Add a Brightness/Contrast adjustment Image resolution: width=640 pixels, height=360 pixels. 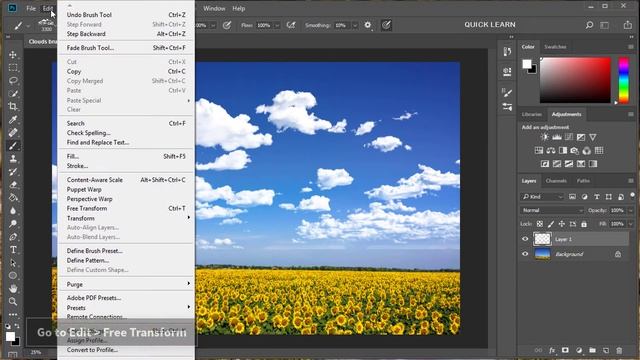544,137
